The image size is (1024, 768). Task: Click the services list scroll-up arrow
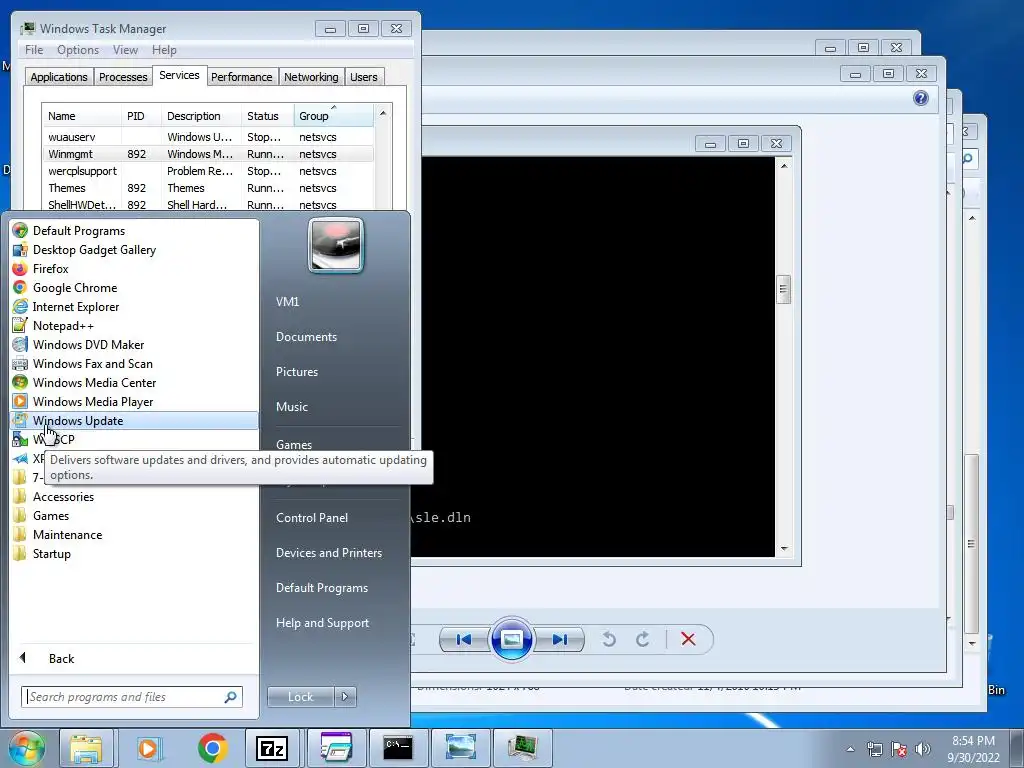(x=383, y=114)
